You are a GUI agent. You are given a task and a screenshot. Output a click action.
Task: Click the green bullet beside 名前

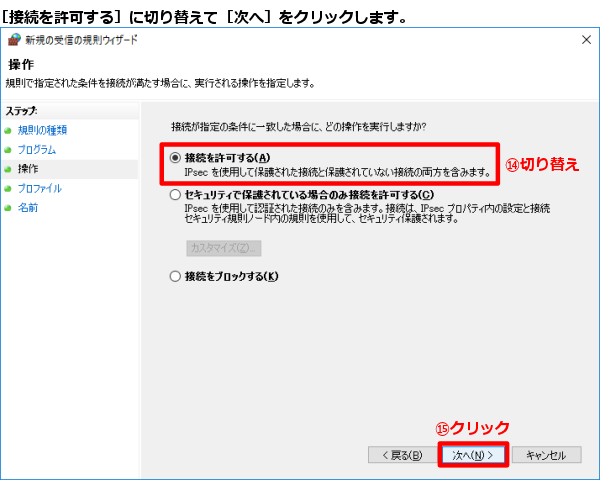coord(8,207)
